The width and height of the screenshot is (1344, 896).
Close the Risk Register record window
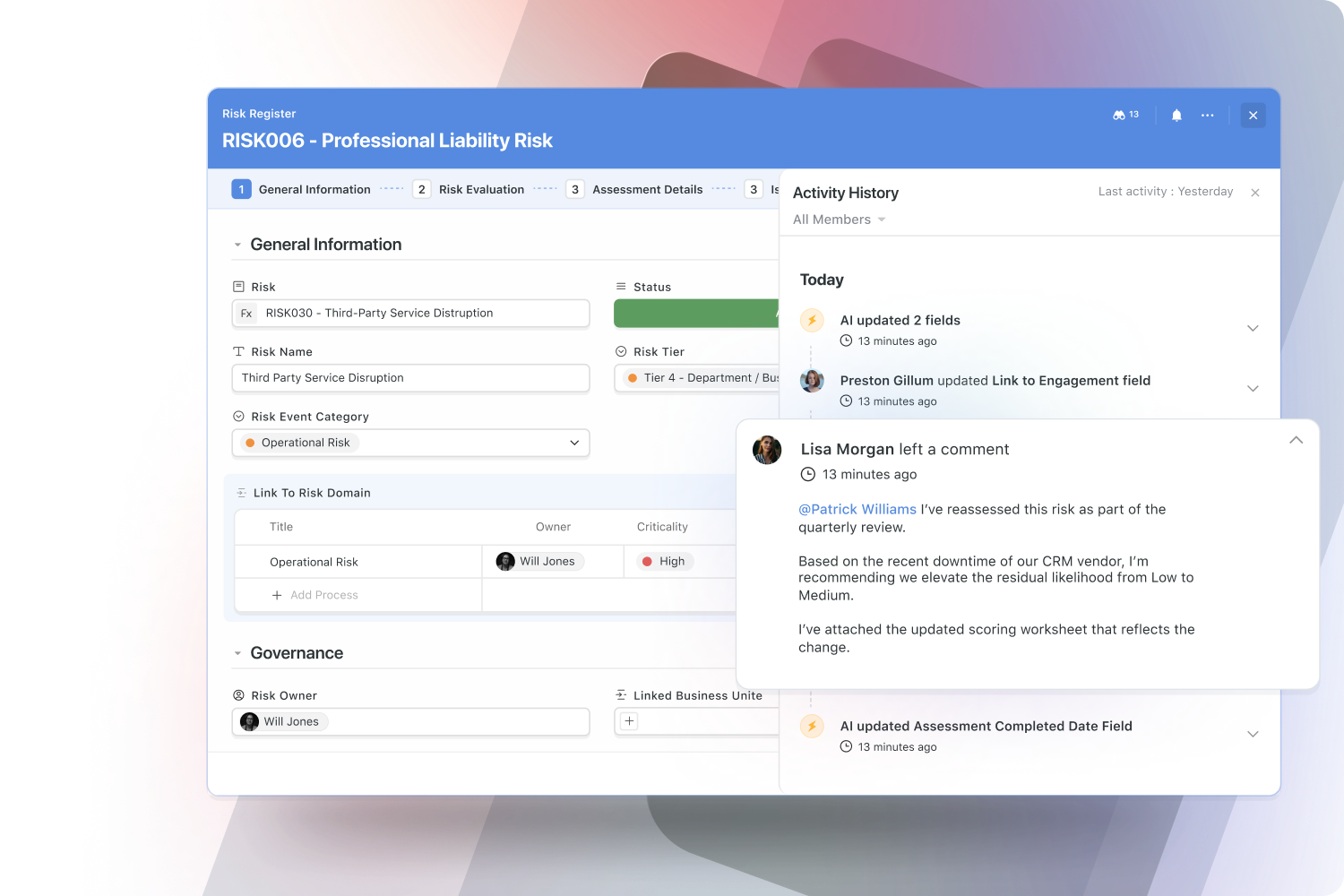[1253, 115]
